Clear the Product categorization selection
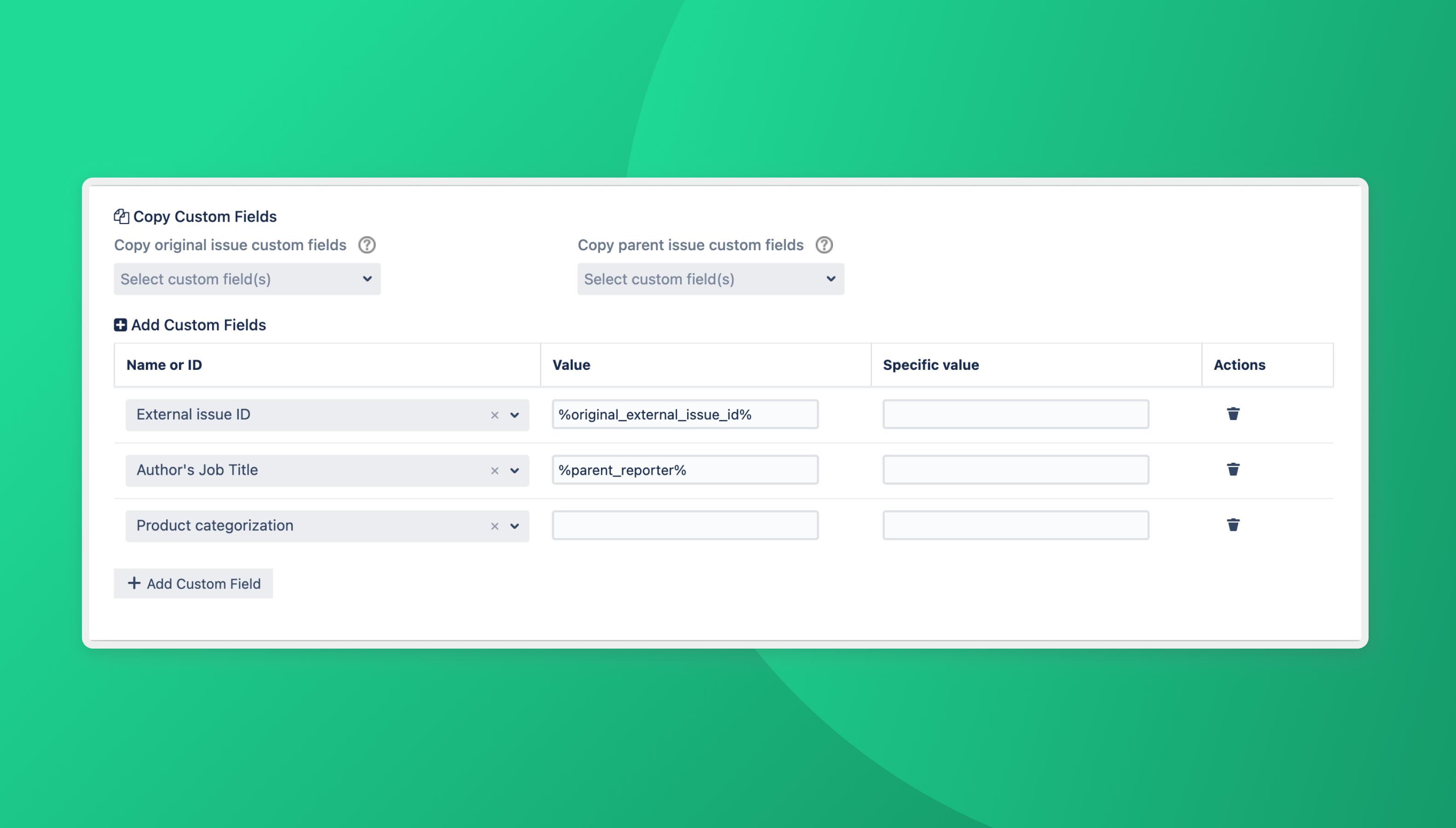Viewport: 1456px width, 828px height. point(494,526)
